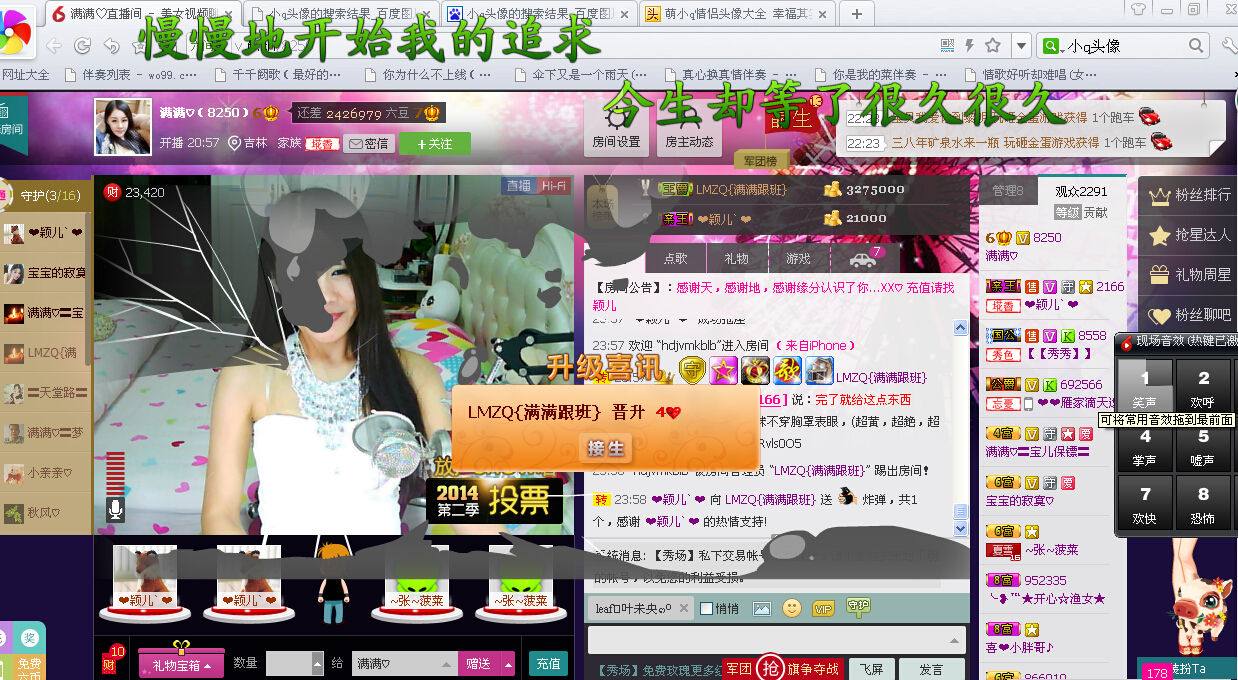Open the gift 数量 quantity dropdown

point(318,663)
